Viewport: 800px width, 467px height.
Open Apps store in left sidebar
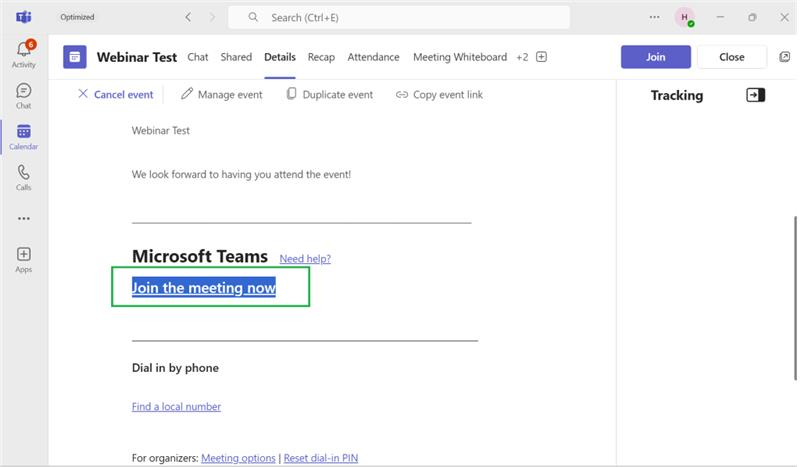coord(23,260)
